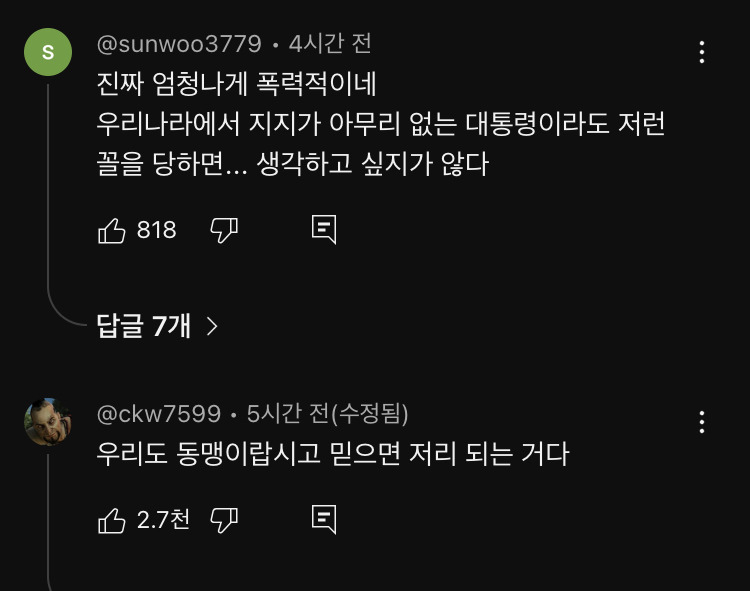750x591 pixels.
Task: Dislike the comment by @sunwoo3779
Action: coord(224,231)
